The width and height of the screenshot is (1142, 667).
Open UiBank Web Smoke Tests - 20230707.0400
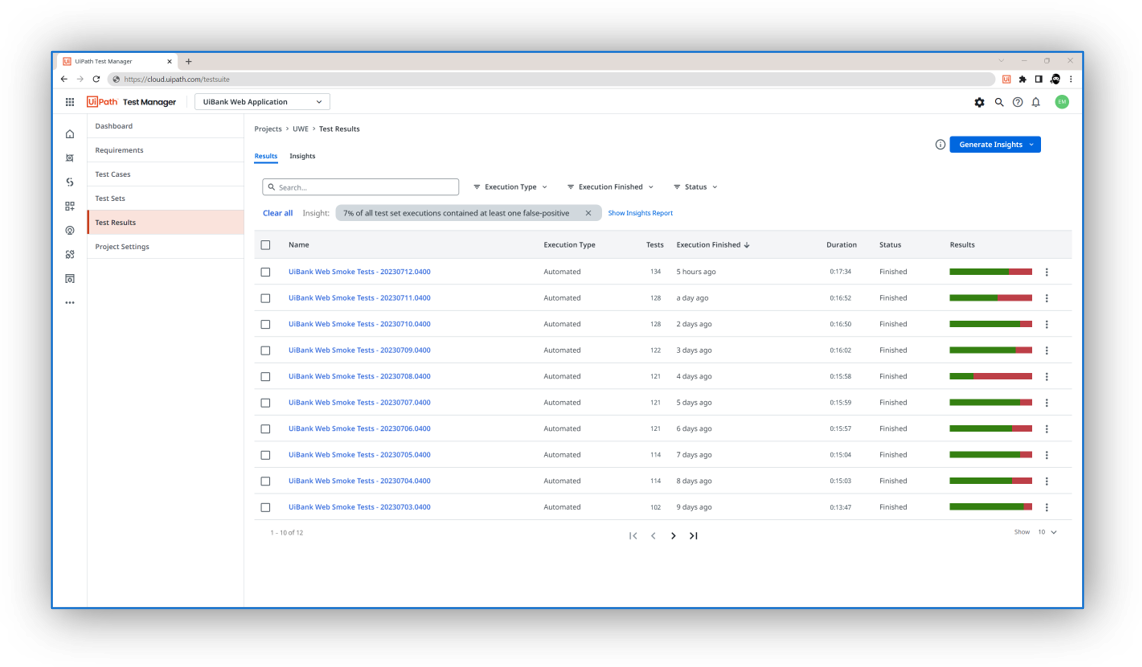359,403
